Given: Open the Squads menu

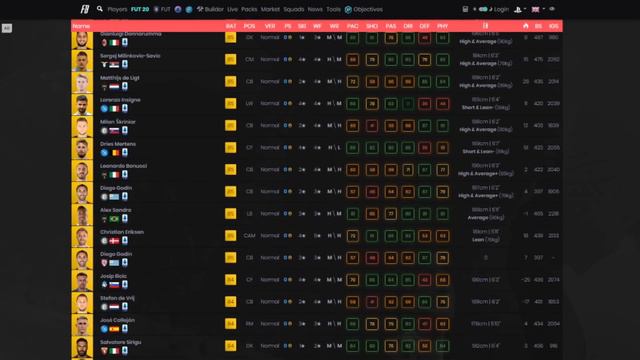Looking at the screenshot, I should (293, 9).
